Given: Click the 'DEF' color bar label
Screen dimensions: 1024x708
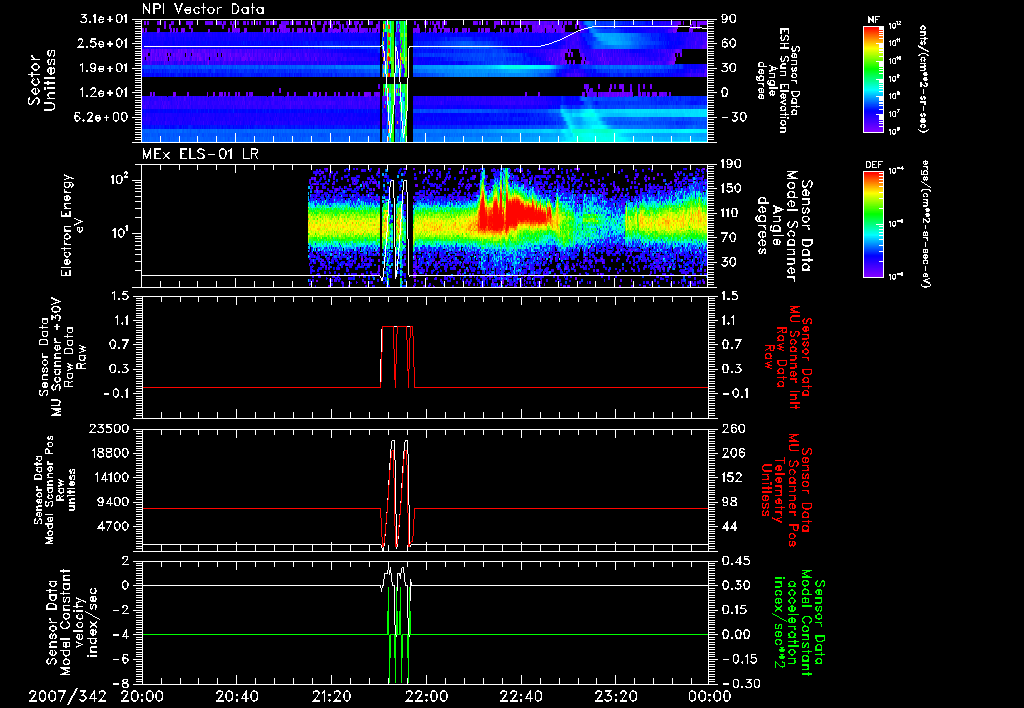Looking at the screenshot, I should tap(874, 165).
